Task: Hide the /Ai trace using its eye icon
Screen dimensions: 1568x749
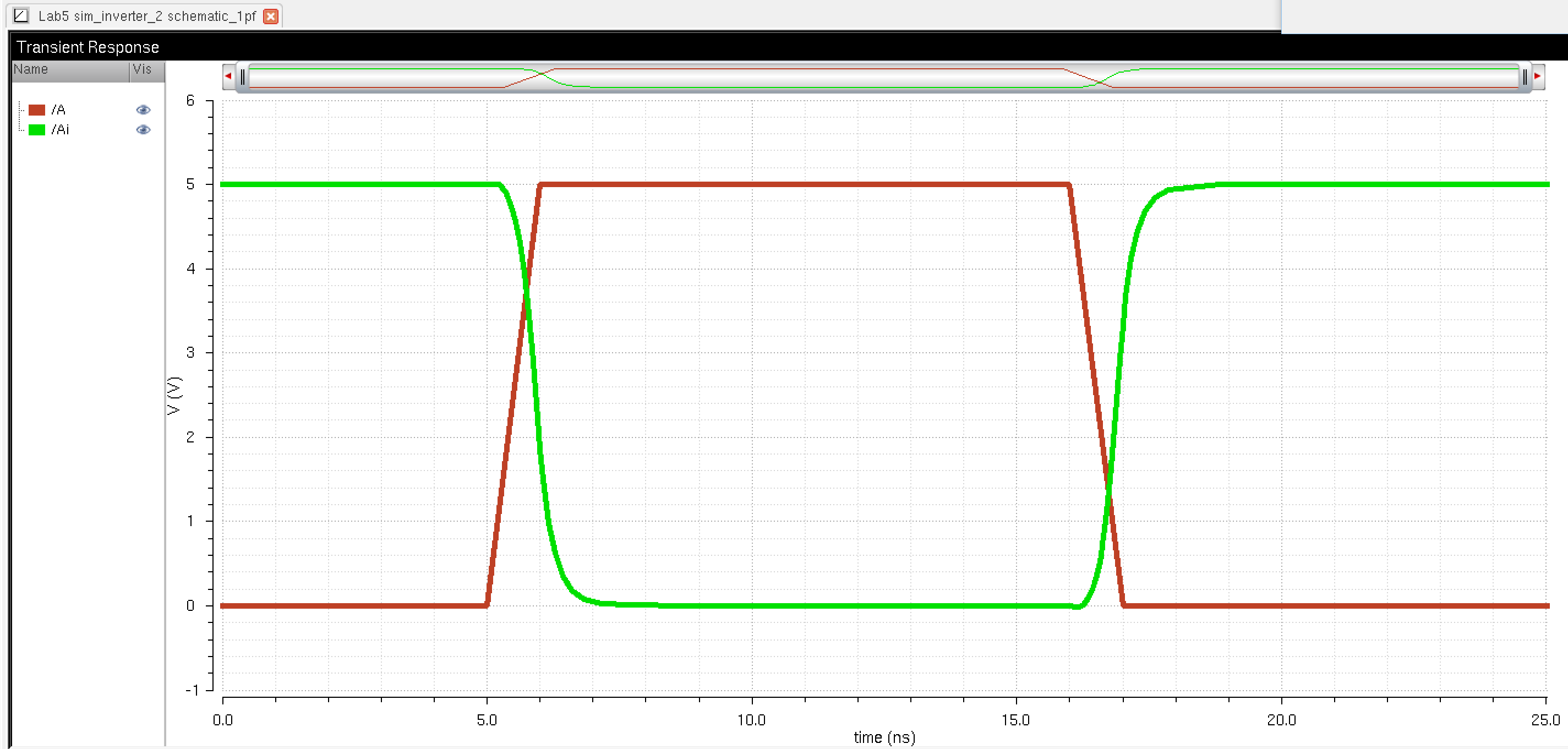Action: 143,129
